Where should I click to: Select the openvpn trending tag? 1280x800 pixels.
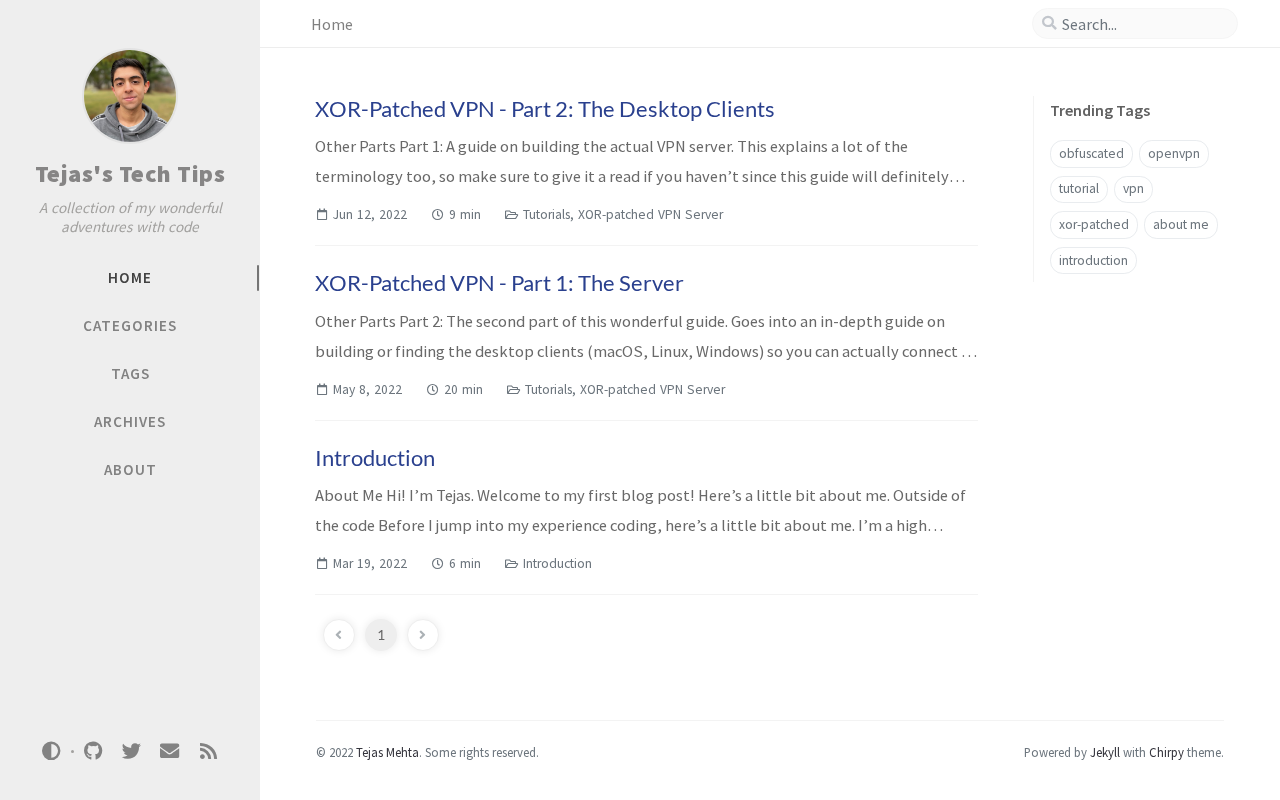click(x=1173, y=154)
